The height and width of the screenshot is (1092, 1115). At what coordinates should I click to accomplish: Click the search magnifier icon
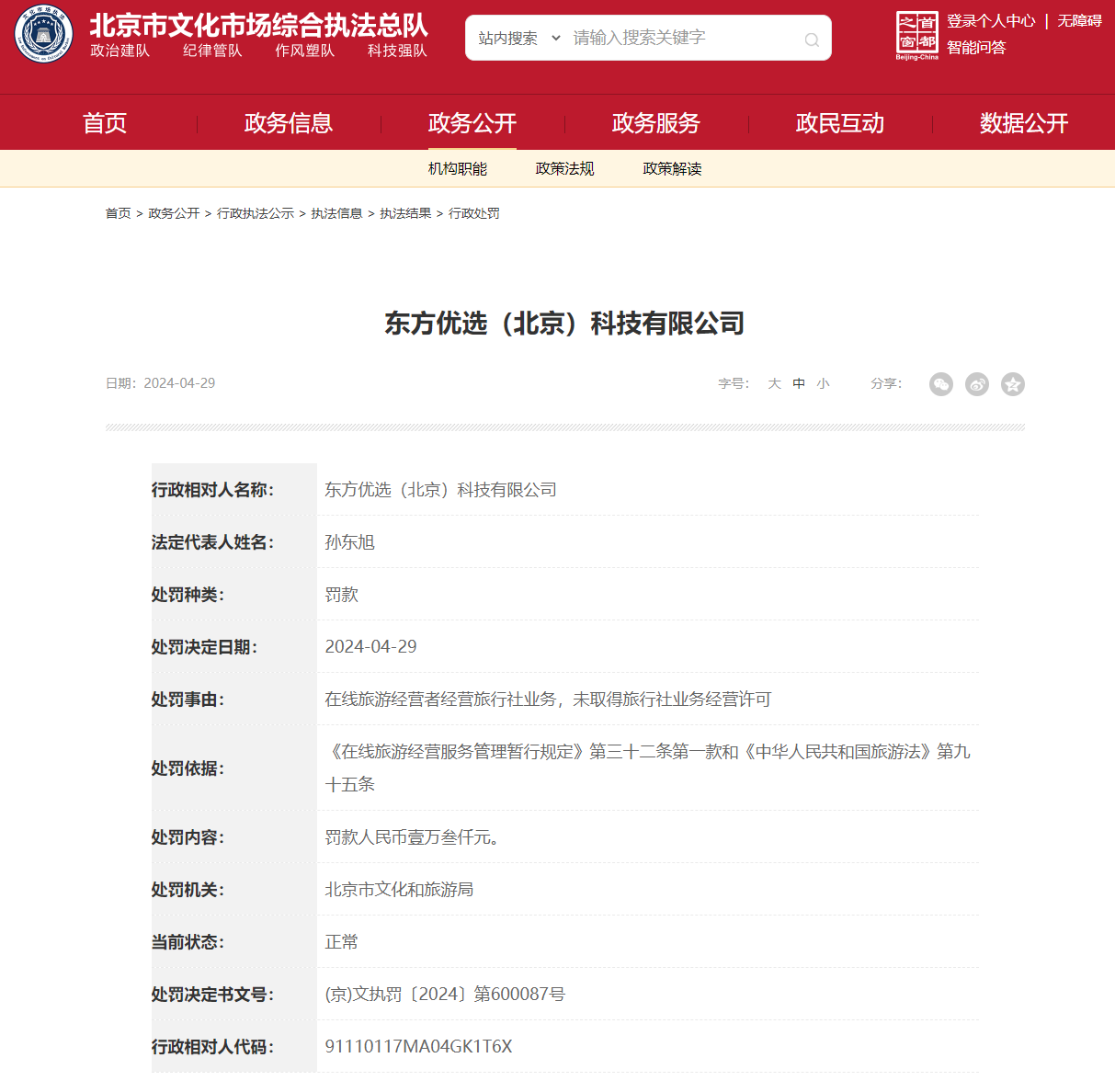click(x=812, y=40)
